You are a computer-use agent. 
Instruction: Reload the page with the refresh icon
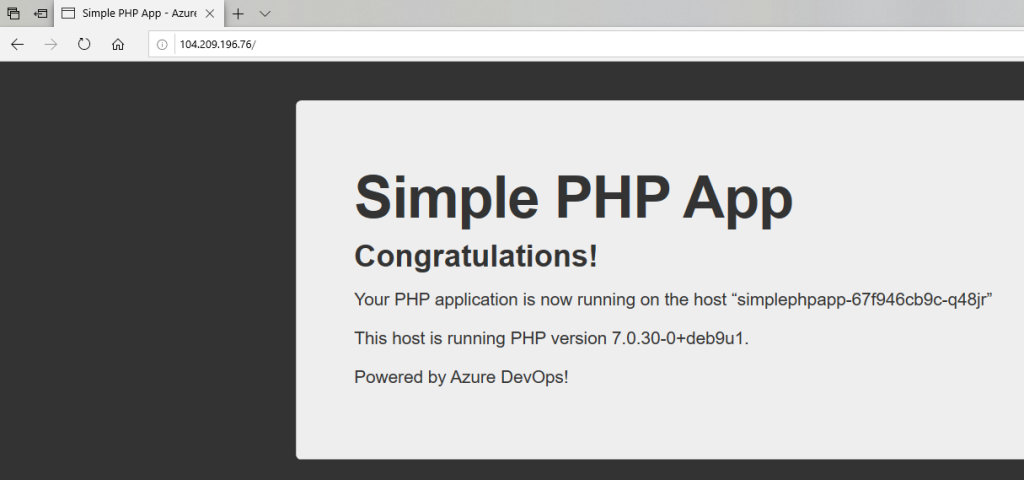point(84,44)
